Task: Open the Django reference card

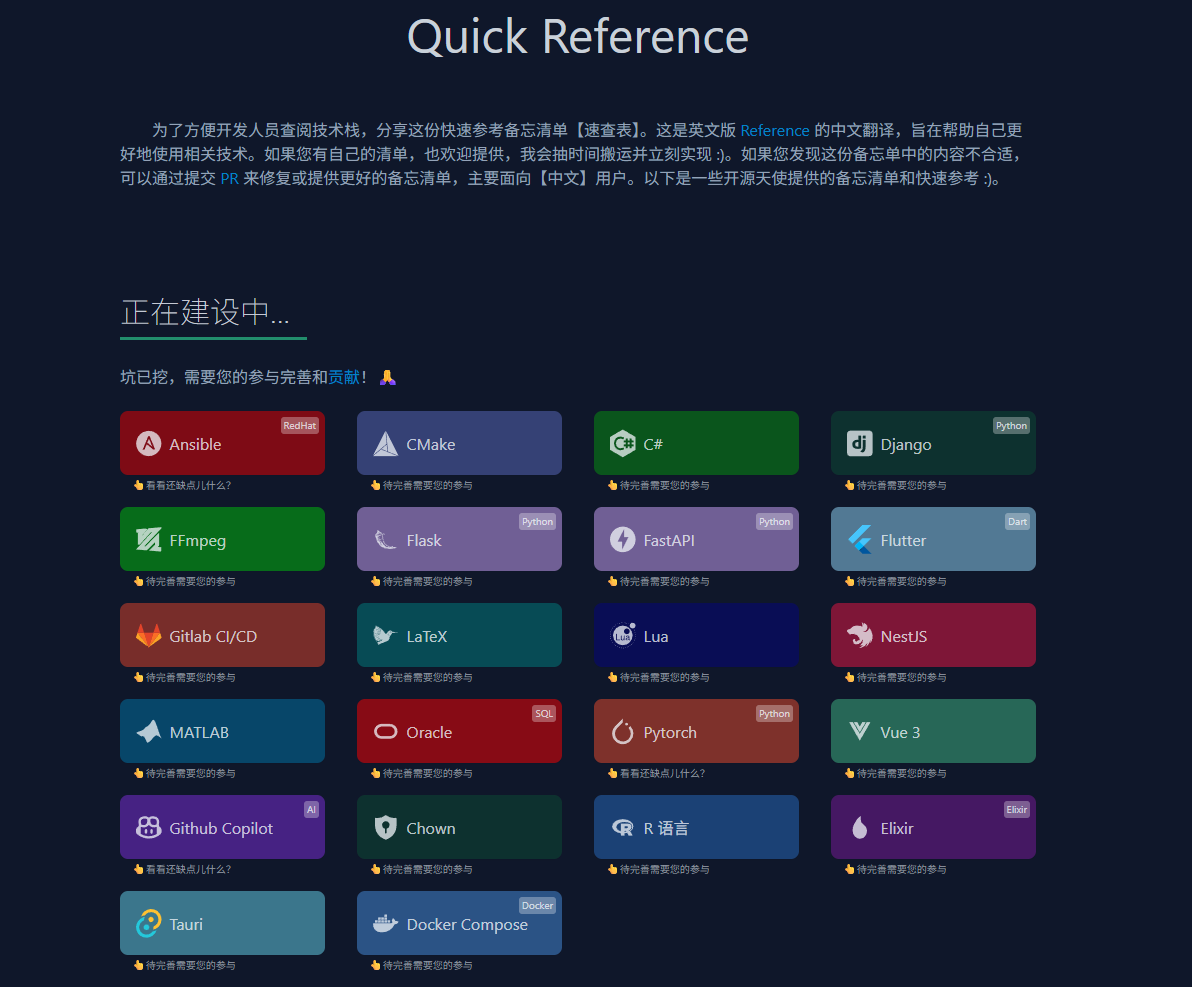Action: coord(933,443)
